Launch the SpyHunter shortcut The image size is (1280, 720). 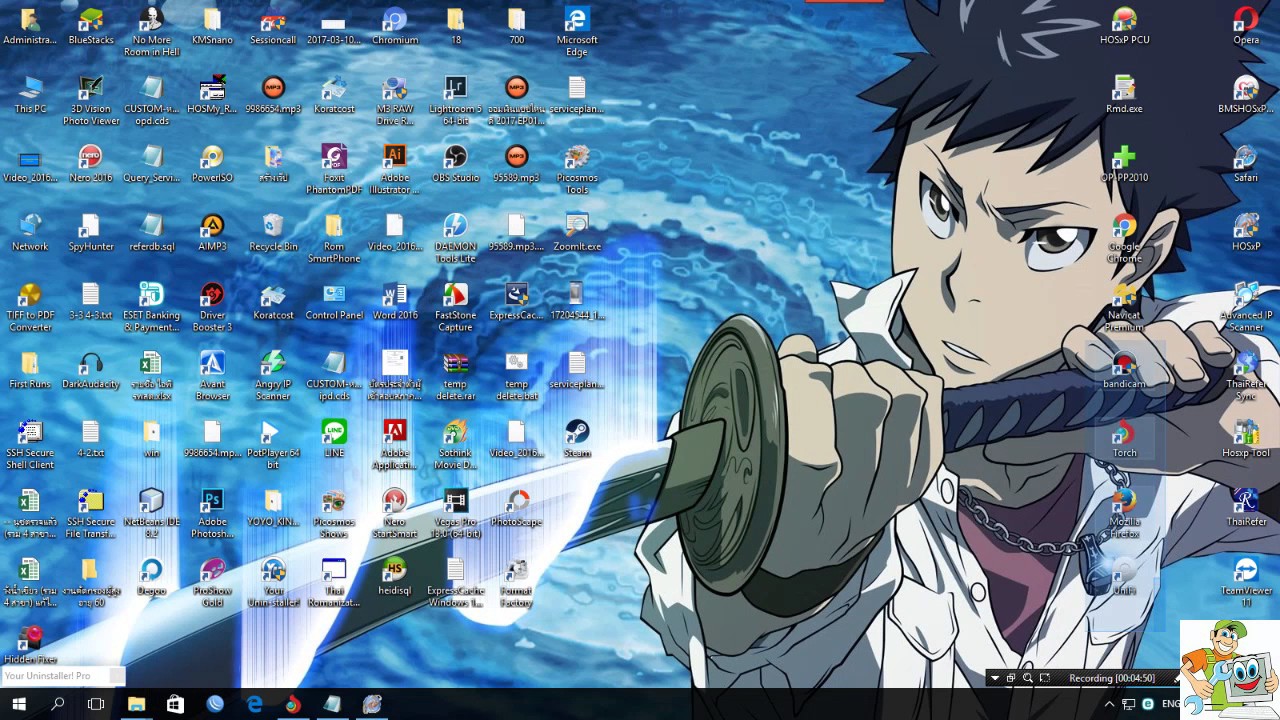[x=91, y=234]
